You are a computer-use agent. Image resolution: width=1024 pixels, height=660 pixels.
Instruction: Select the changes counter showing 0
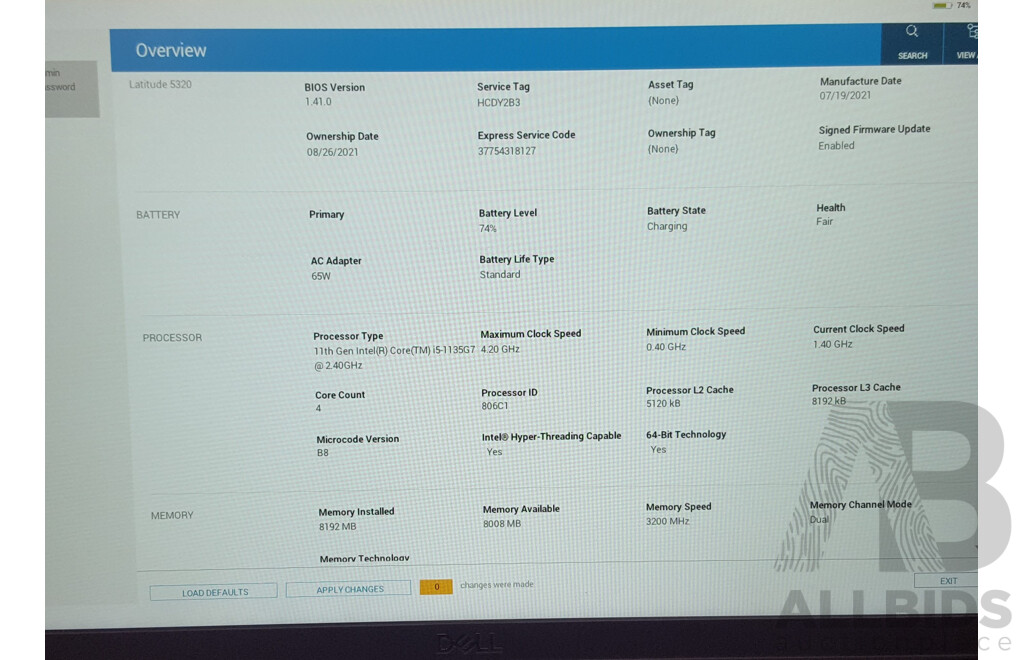[436, 586]
